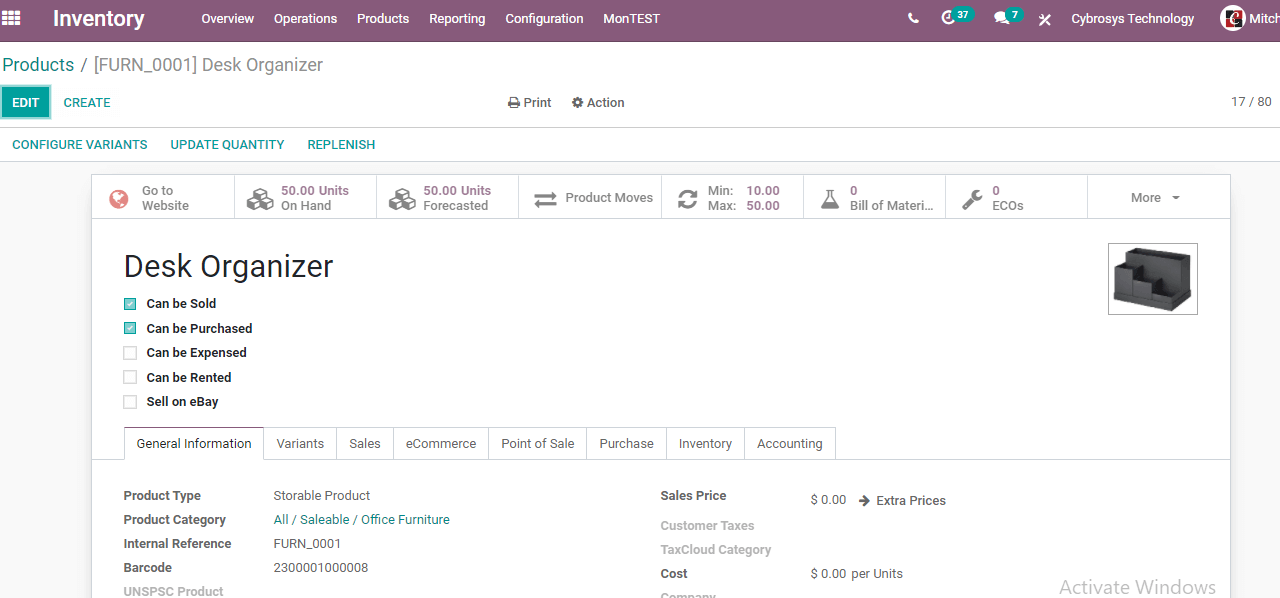
Task: Click the Desk Organizer product title
Action: 228,267
